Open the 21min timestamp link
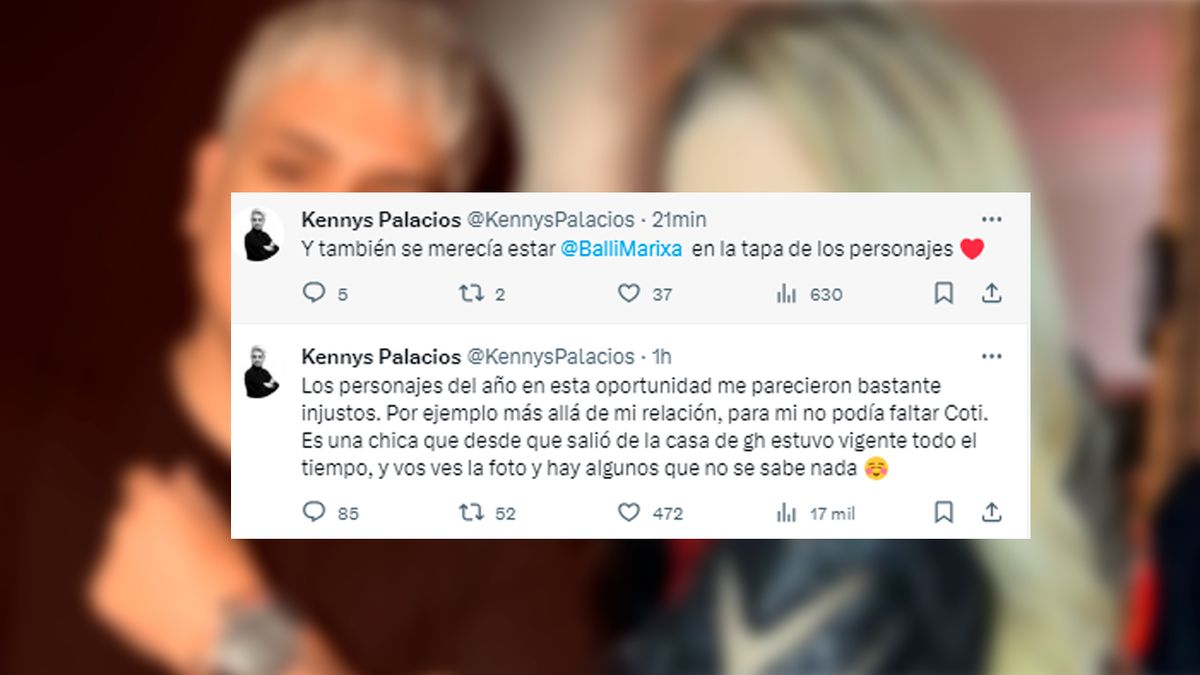This screenshot has width=1200, height=675. (x=679, y=219)
